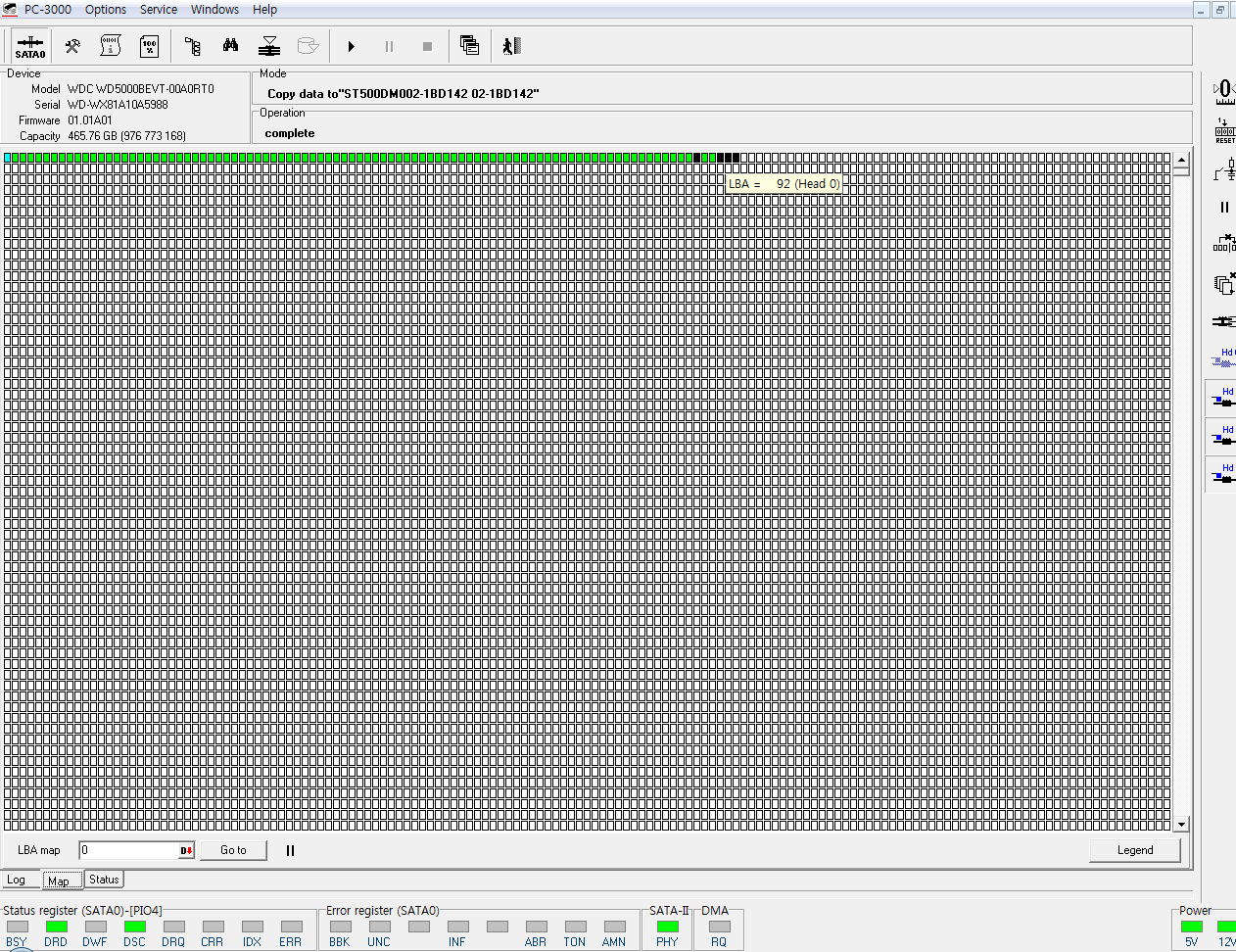Click the RESET counter icon on right panel
The height and width of the screenshot is (952, 1236).
1224,130
